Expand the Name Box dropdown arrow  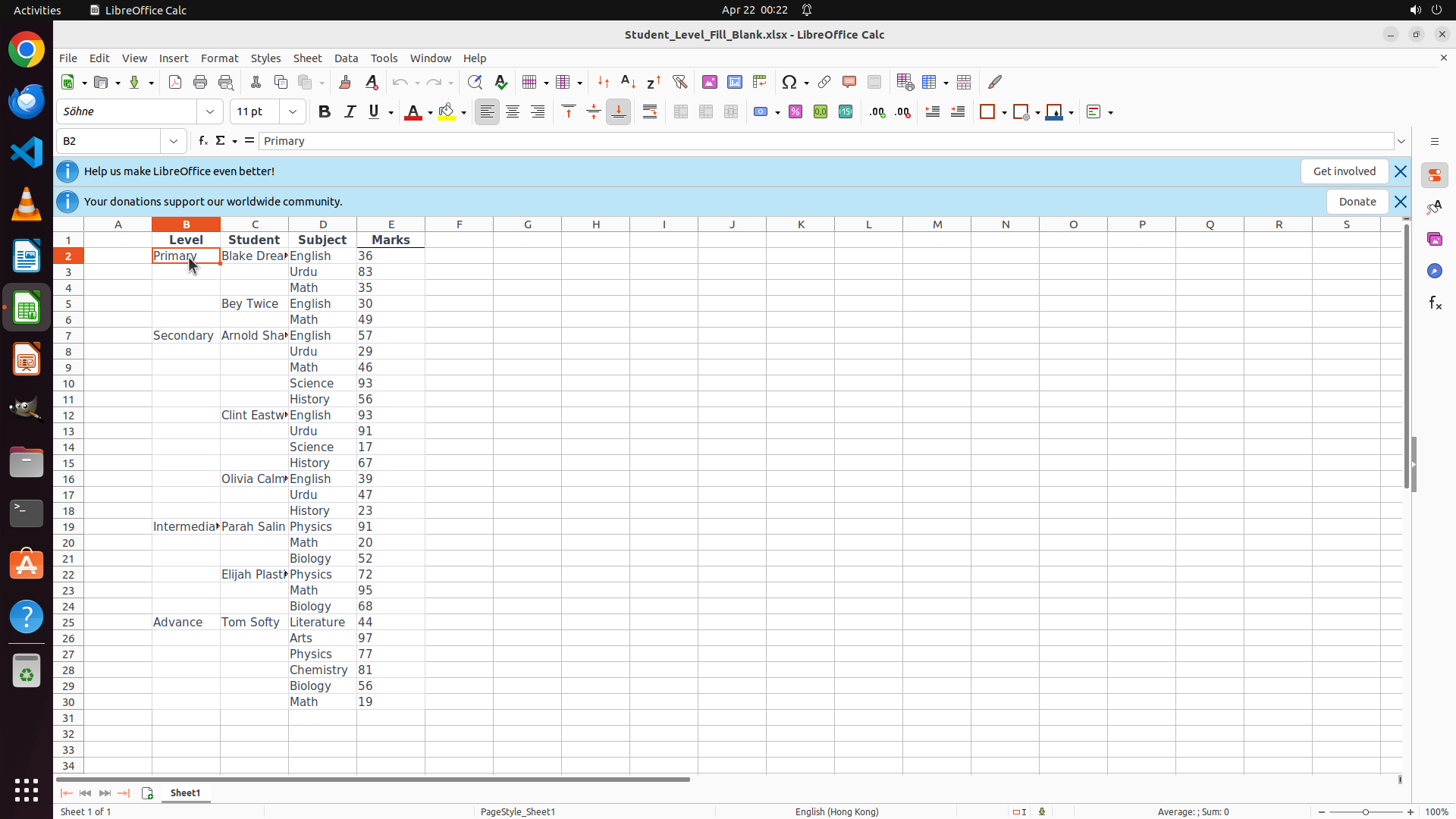point(174,141)
